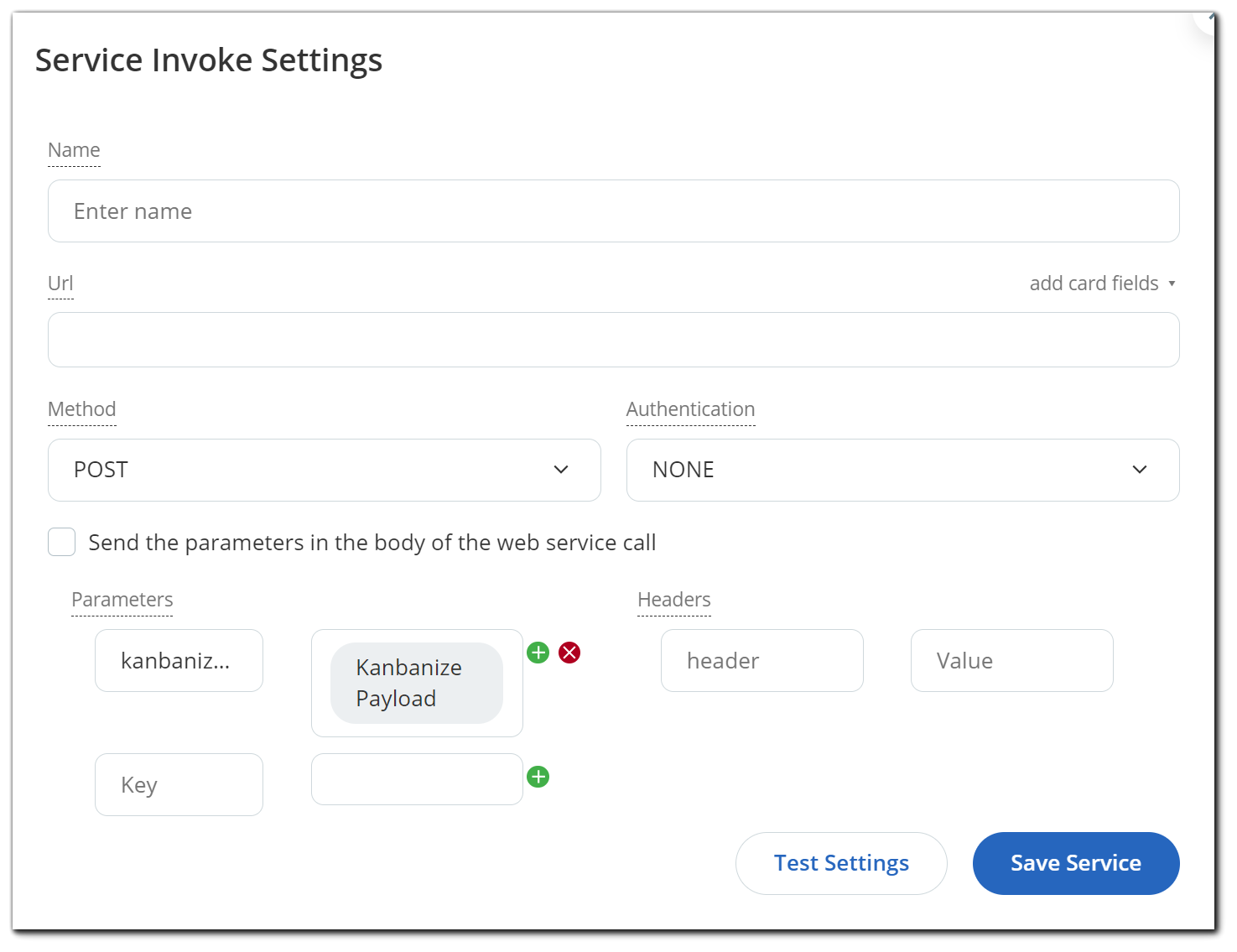This screenshot has width=1237, height=952.
Task: Click the Url field label
Action: click(60, 284)
